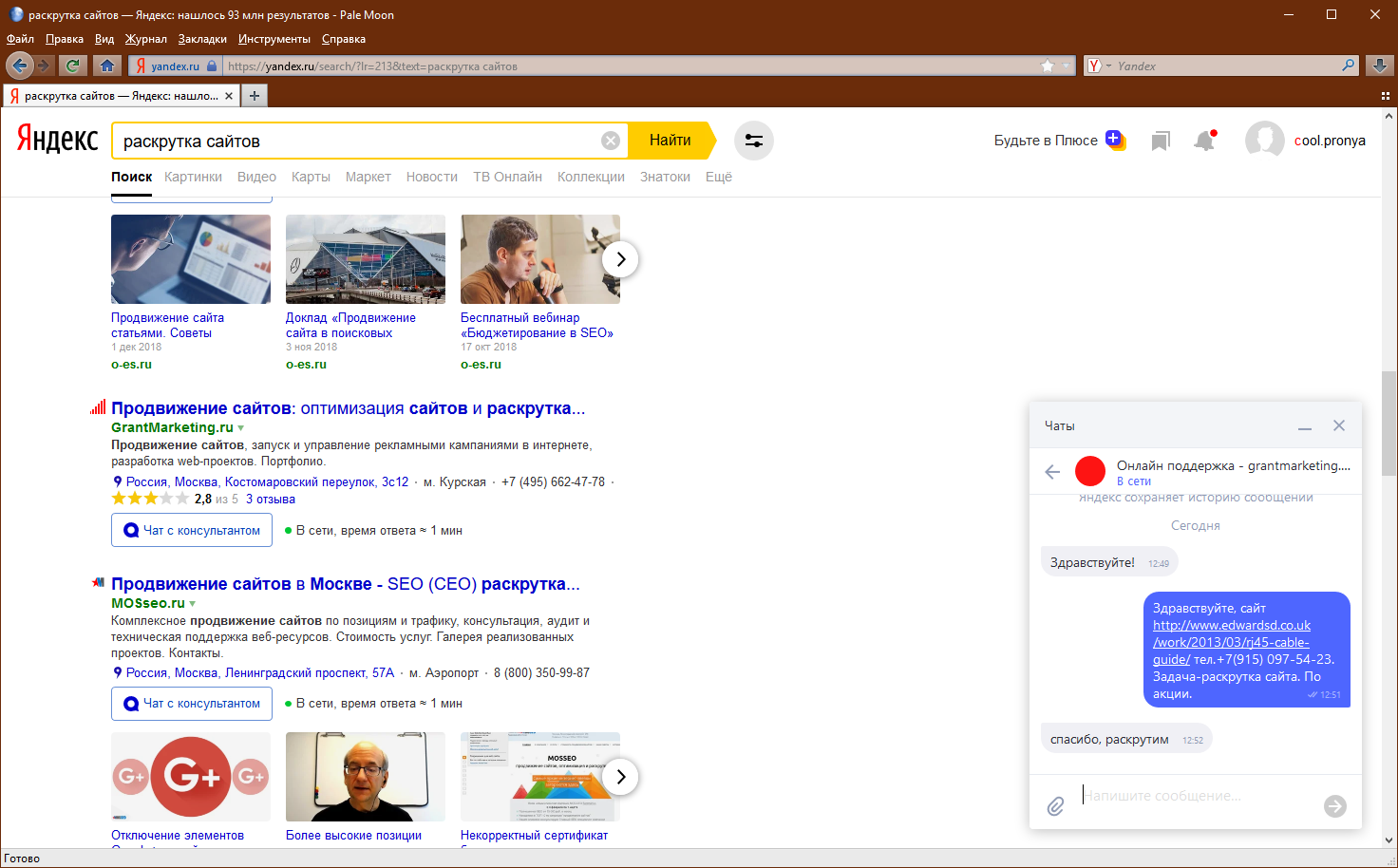
Task: Reload the page with the refresh icon
Action: pyautogui.click(x=72, y=66)
